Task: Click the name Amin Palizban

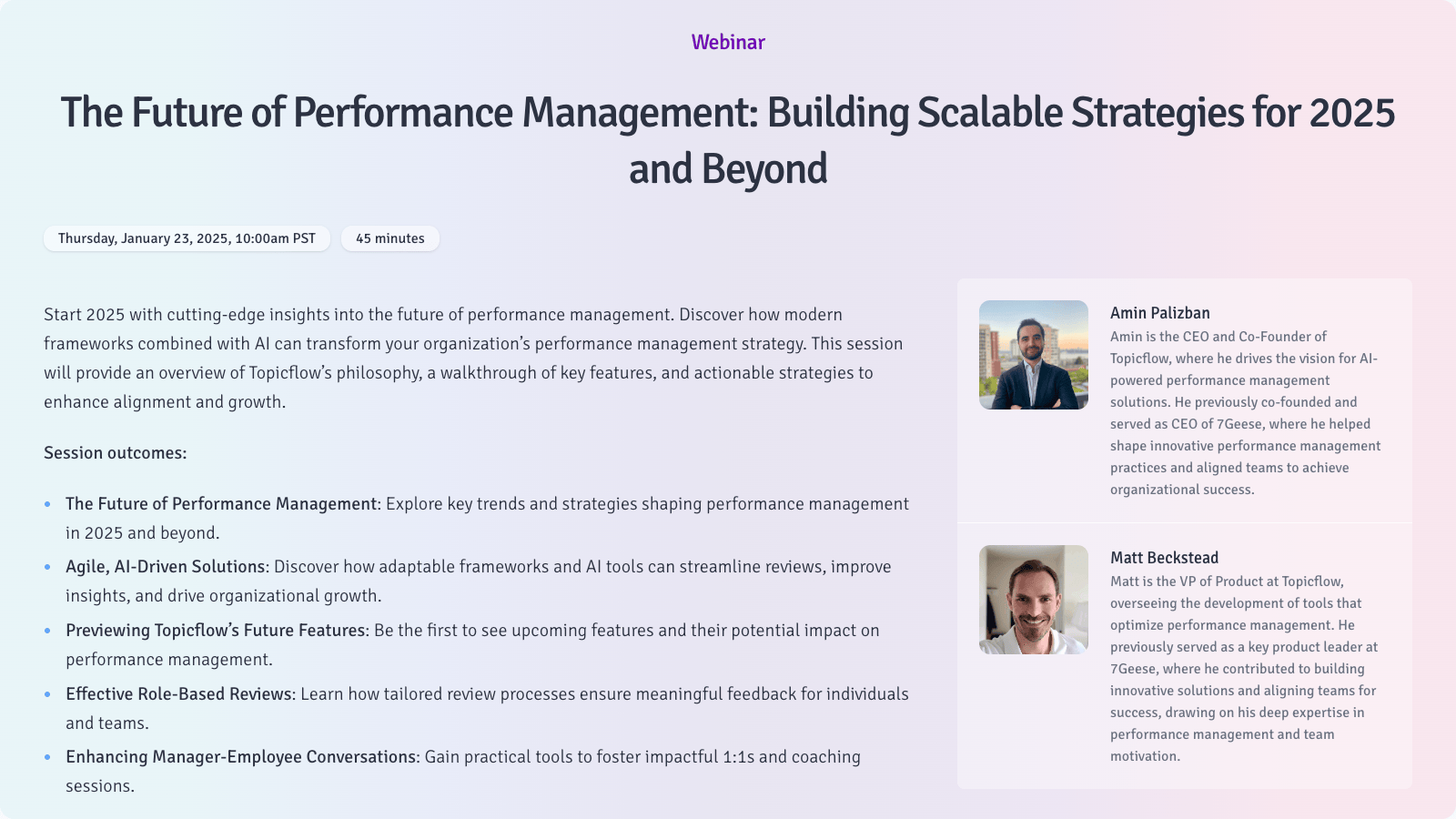Action: coord(1159,312)
